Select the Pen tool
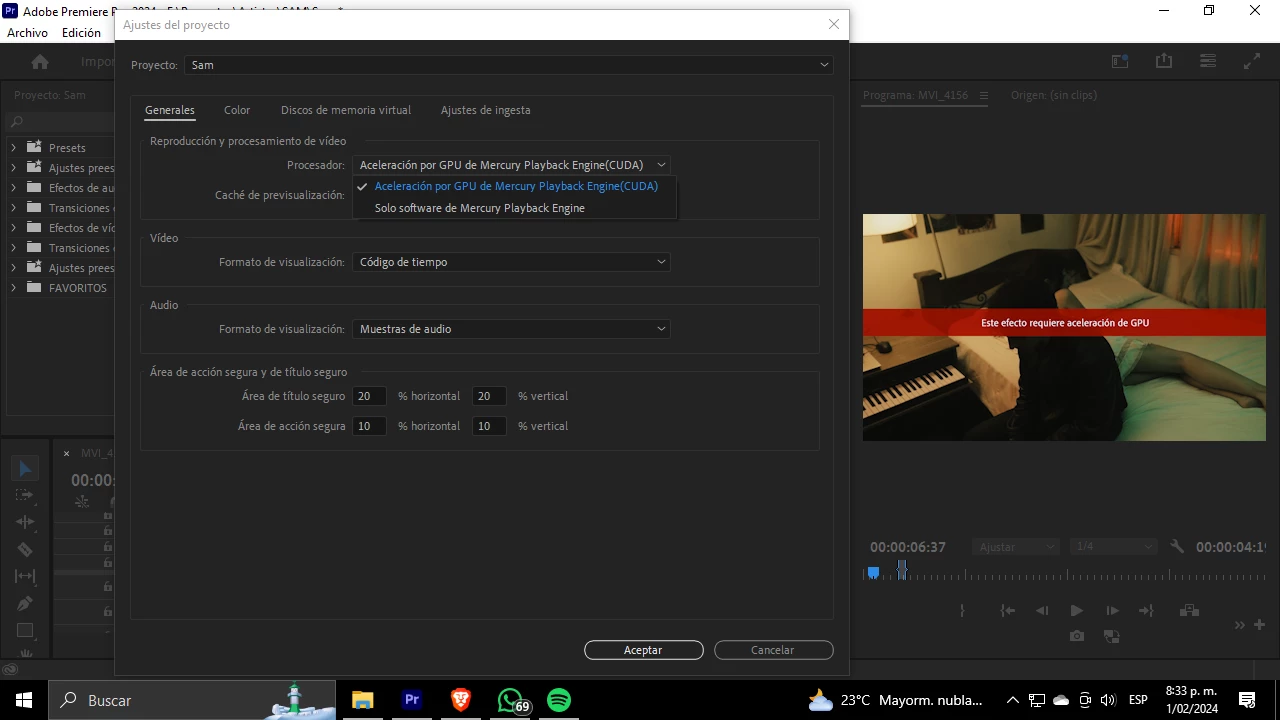The height and width of the screenshot is (720, 1280). pos(25,603)
